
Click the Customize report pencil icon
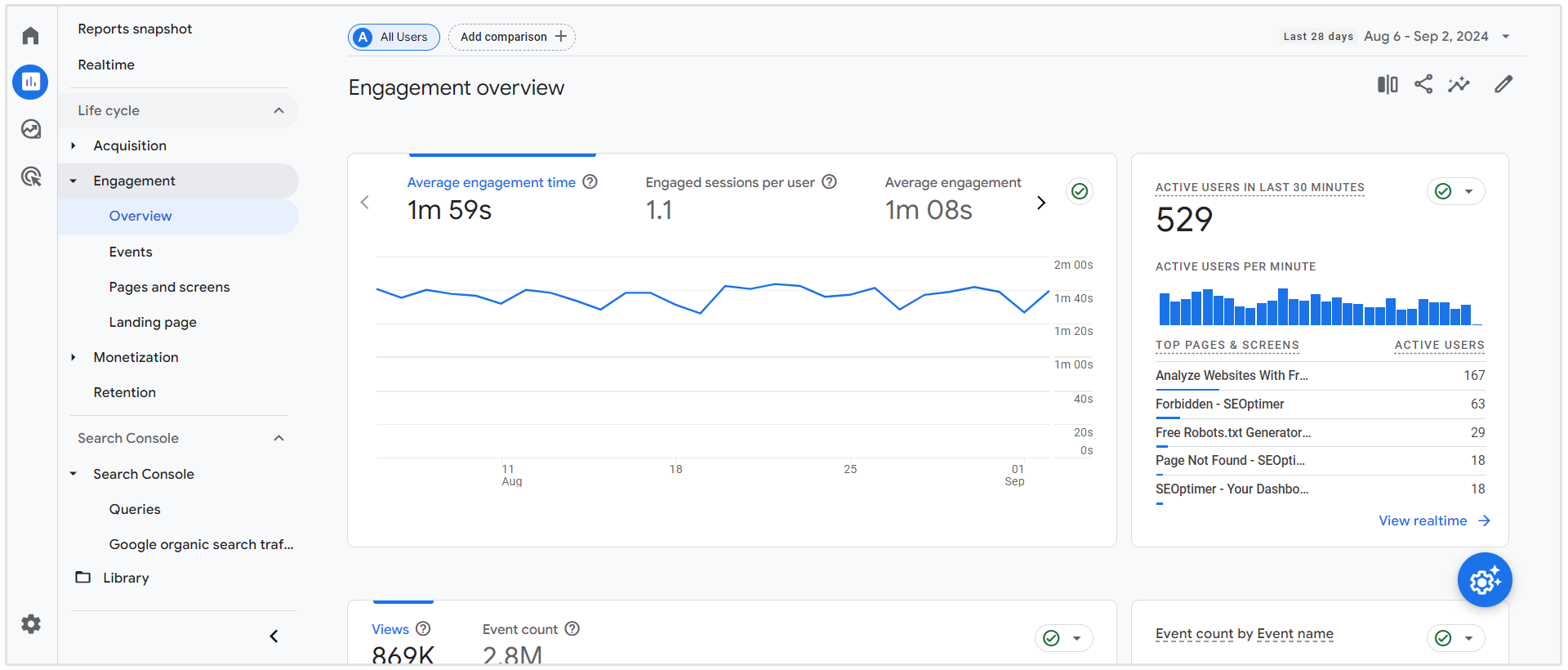pos(1503,84)
